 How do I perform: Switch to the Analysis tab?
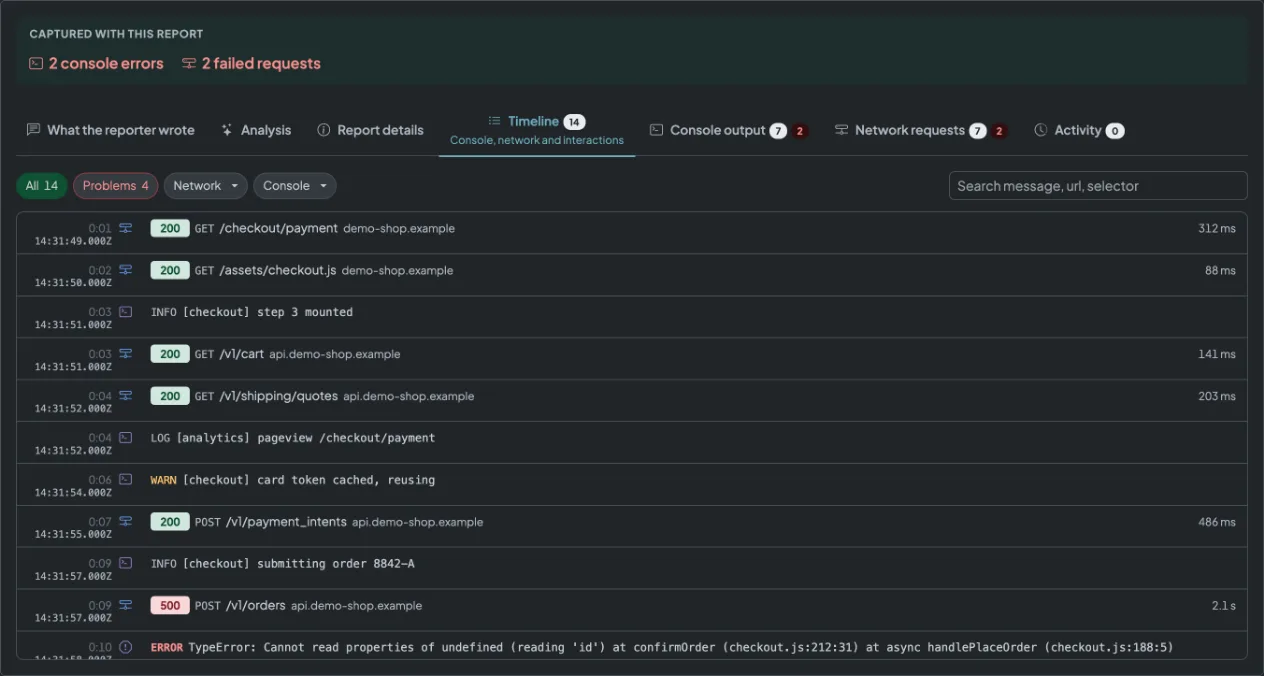pos(256,130)
